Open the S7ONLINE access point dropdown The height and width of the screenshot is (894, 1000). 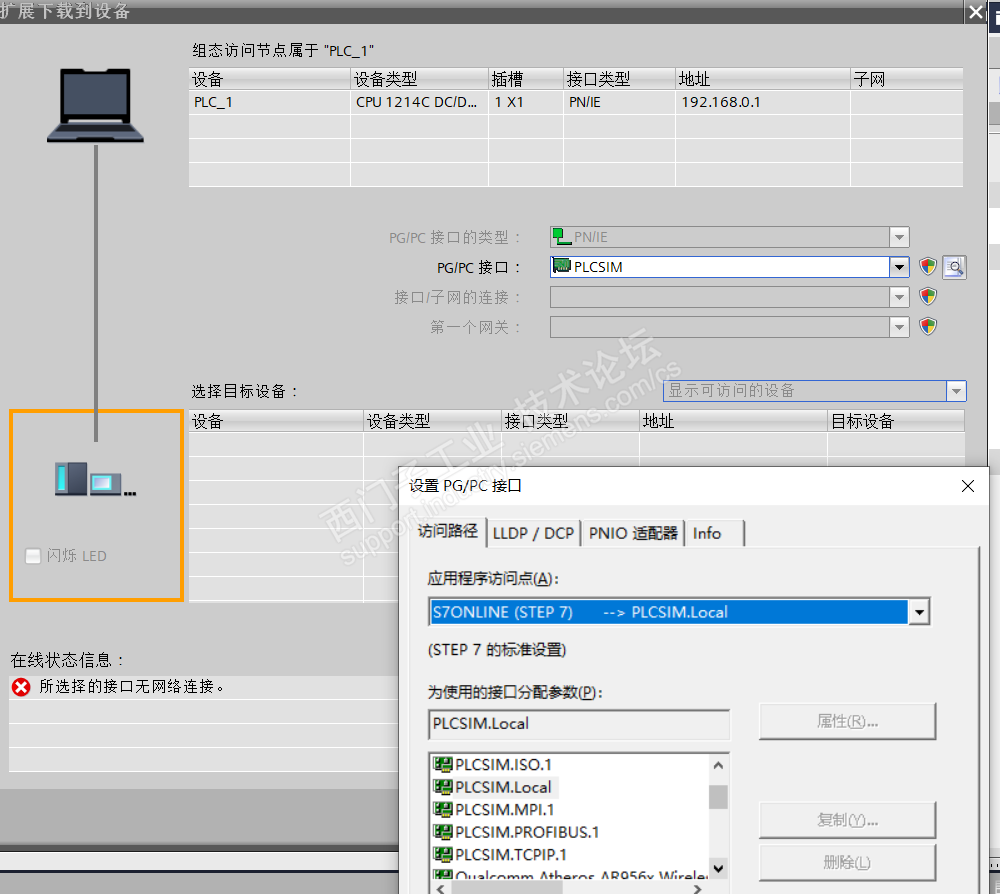pyautogui.click(x=919, y=612)
